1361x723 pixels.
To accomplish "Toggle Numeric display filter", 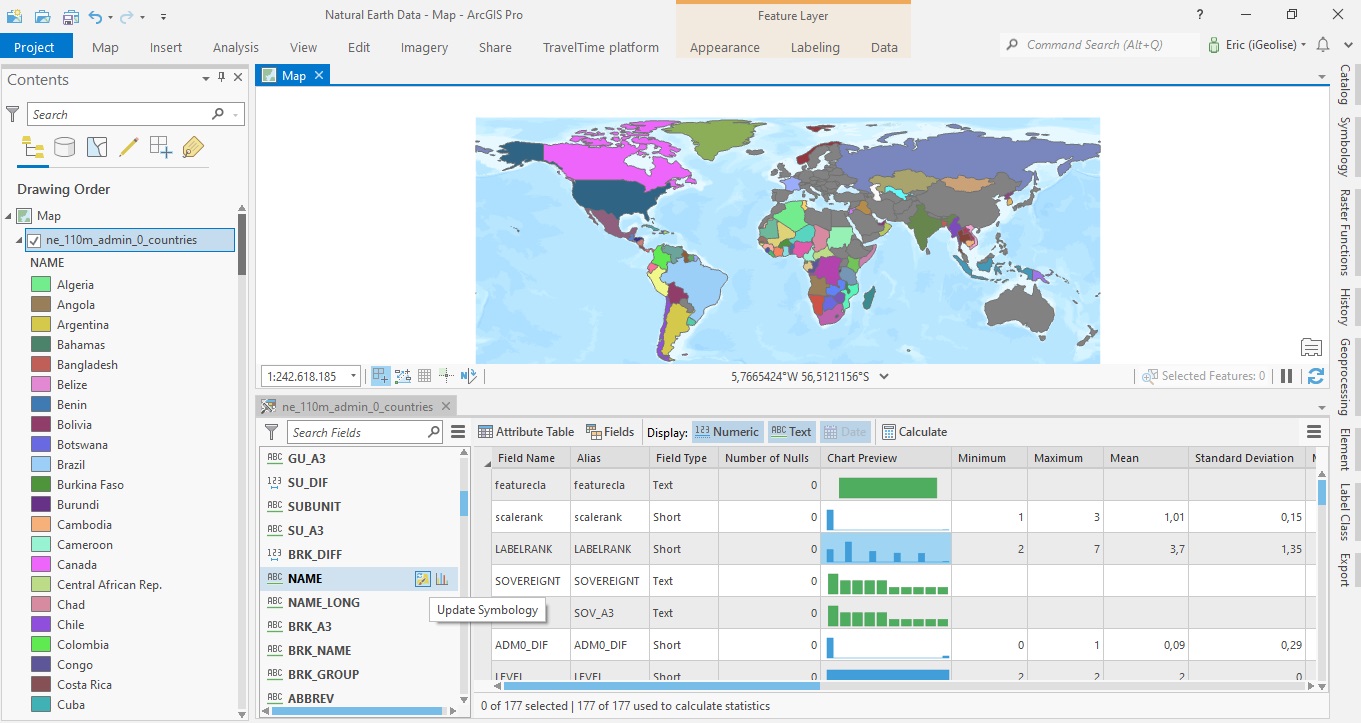I will point(727,432).
